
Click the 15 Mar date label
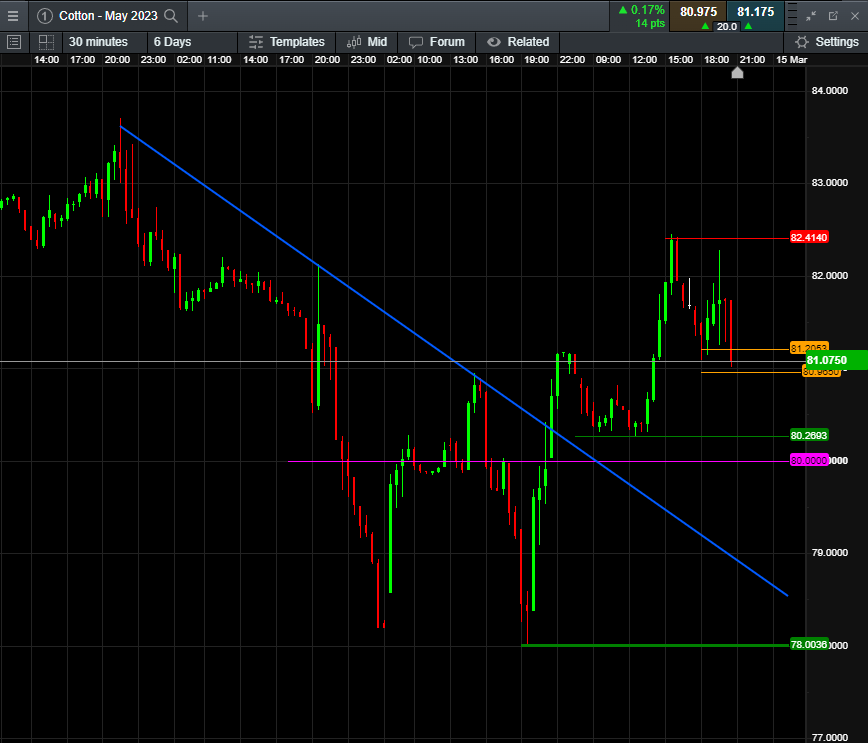[791, 60]
